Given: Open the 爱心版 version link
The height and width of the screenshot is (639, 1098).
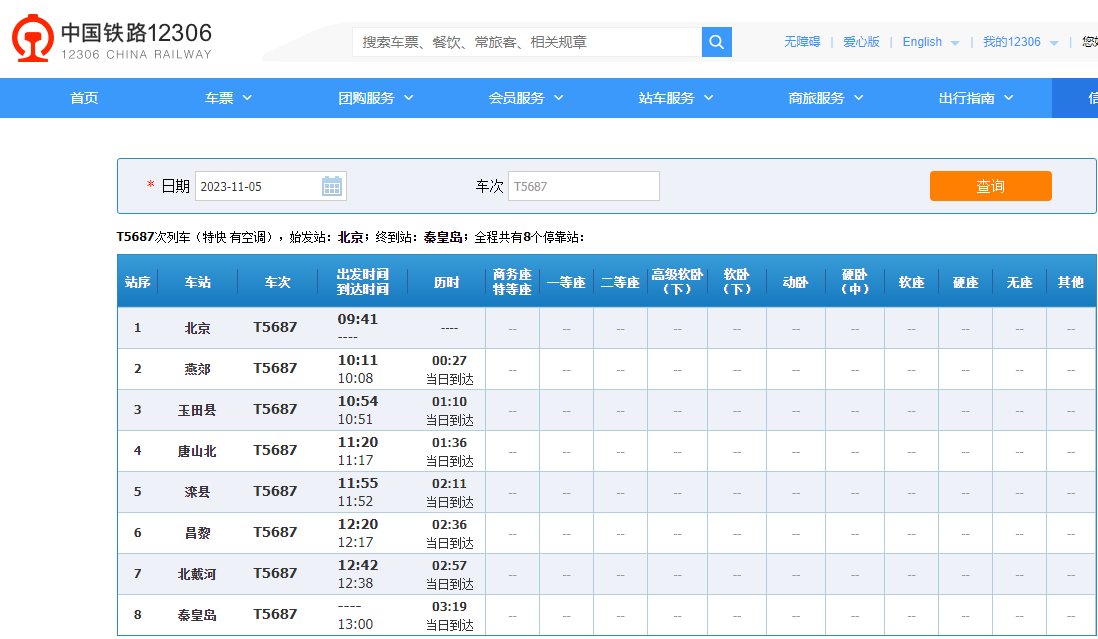Looking at the screenshot, I should [860, 42].
